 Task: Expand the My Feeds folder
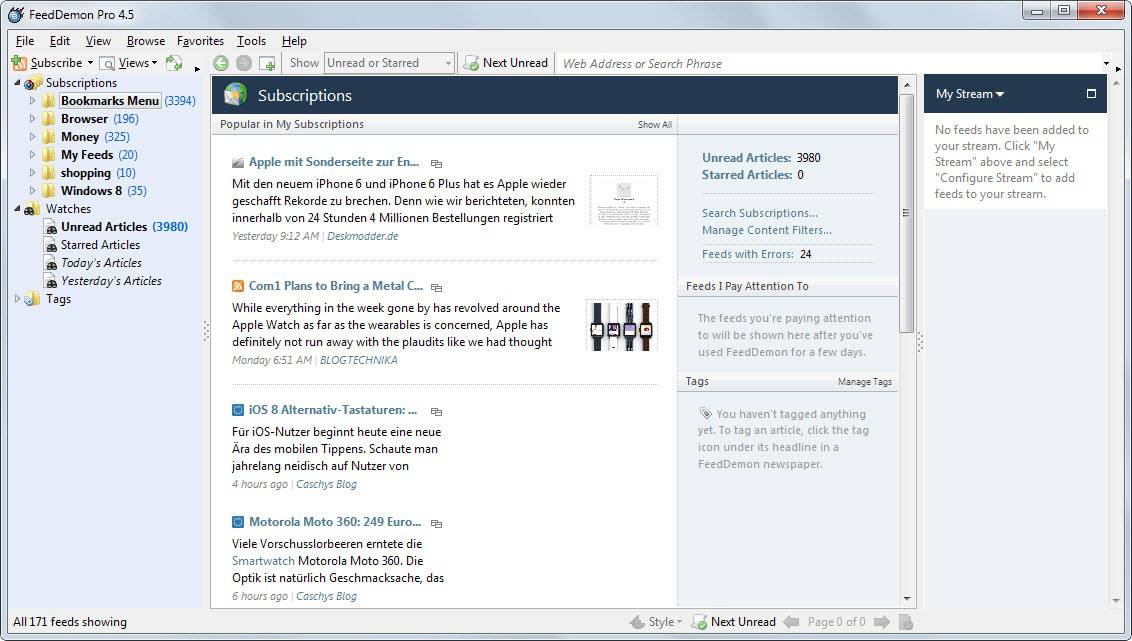tap(32, 154)
